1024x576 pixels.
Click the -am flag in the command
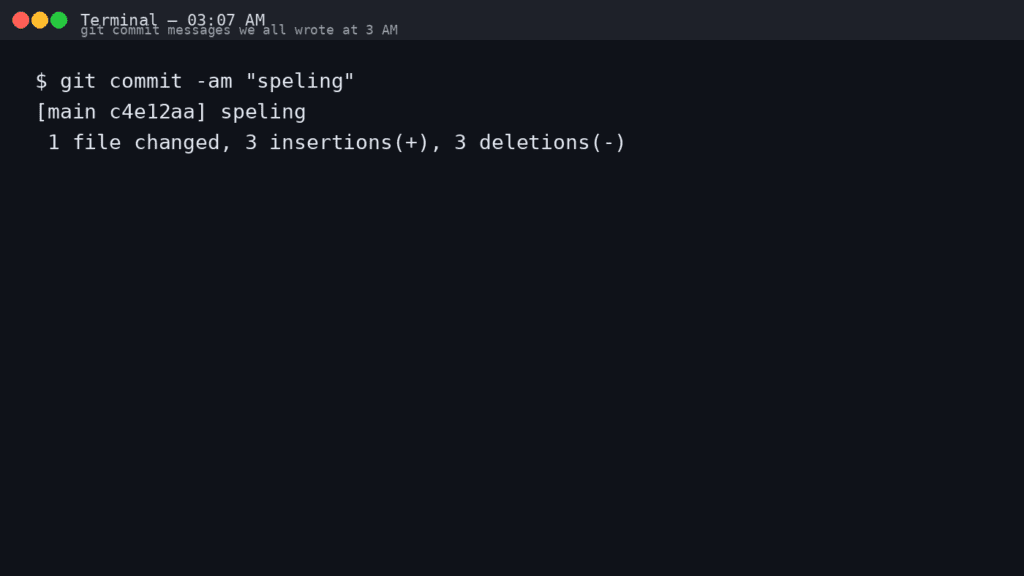pos(216,81)
